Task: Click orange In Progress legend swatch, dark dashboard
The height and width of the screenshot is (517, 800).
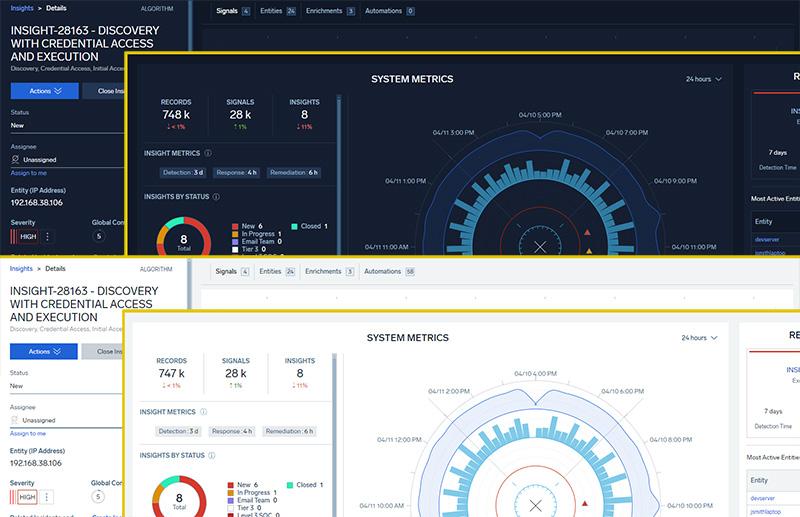Action: click(235, 234)
